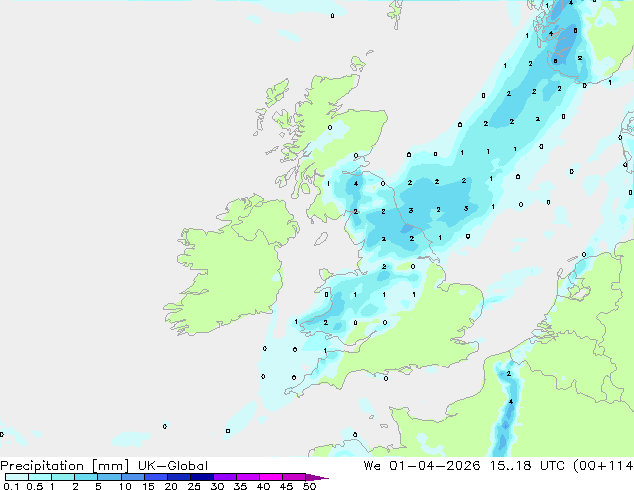Click the 'We' weekday label
Image resolution: width=634 pixels, height=490 pixels.
pyautogui.click(x=372, y=466)
